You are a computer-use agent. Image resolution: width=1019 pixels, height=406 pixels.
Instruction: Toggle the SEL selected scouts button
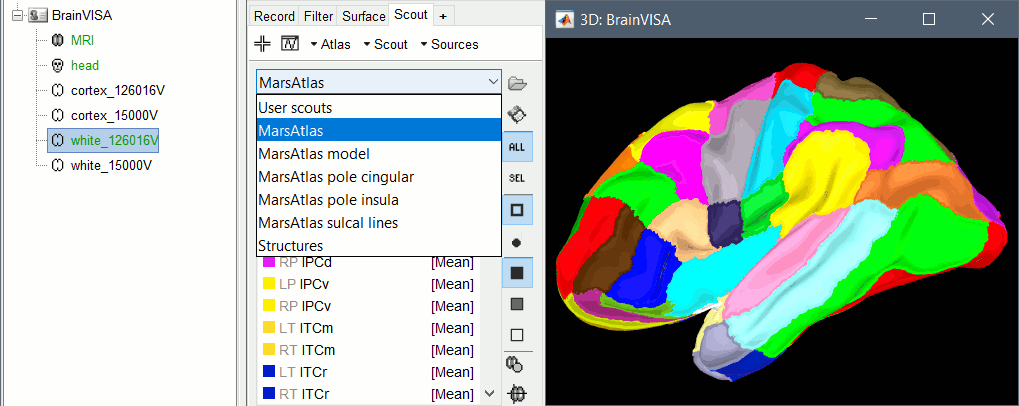click(517, 177)
